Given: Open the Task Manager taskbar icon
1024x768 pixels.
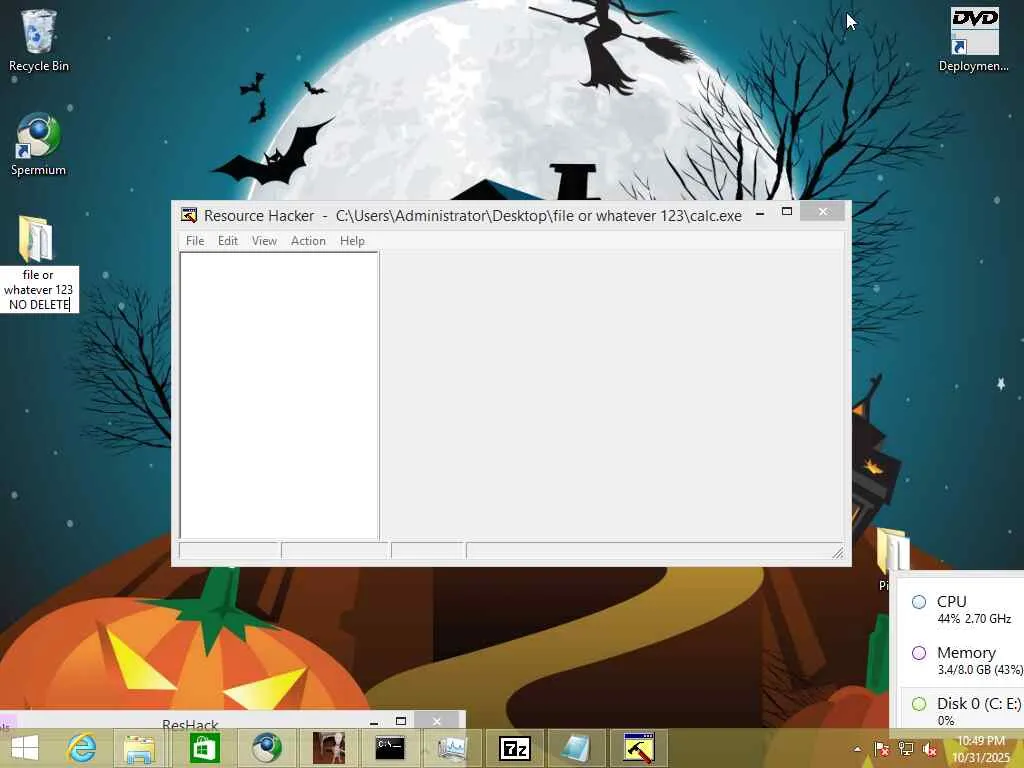Looking at the screenshot, I should 452,748.
